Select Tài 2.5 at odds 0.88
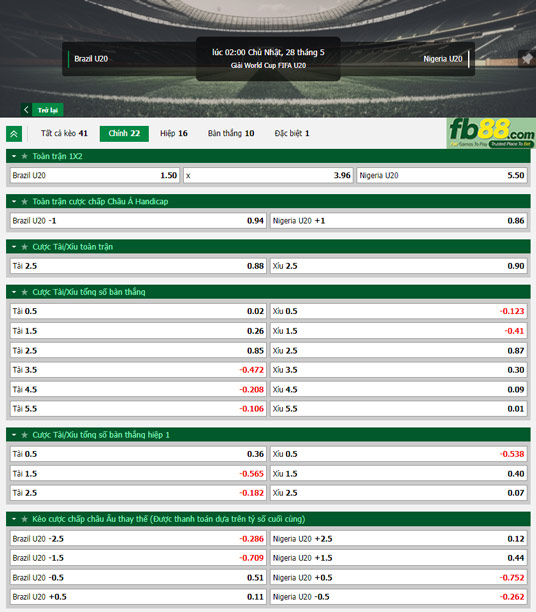536x612 pixels. [x=138, y=266]
